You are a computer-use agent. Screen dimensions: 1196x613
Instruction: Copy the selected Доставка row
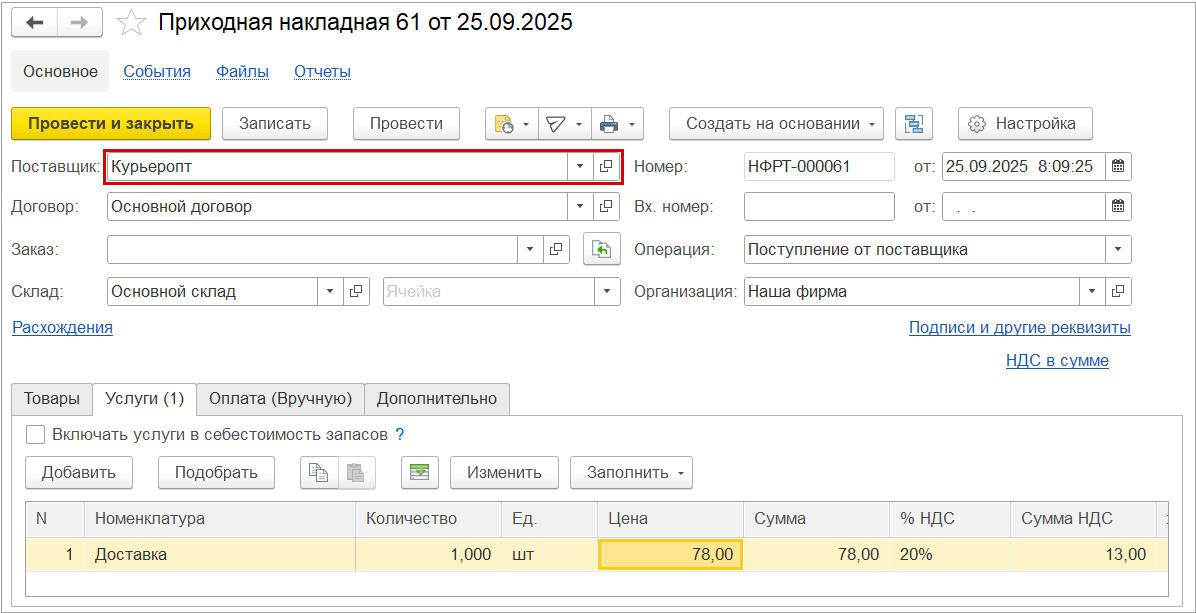click(319, 472)
